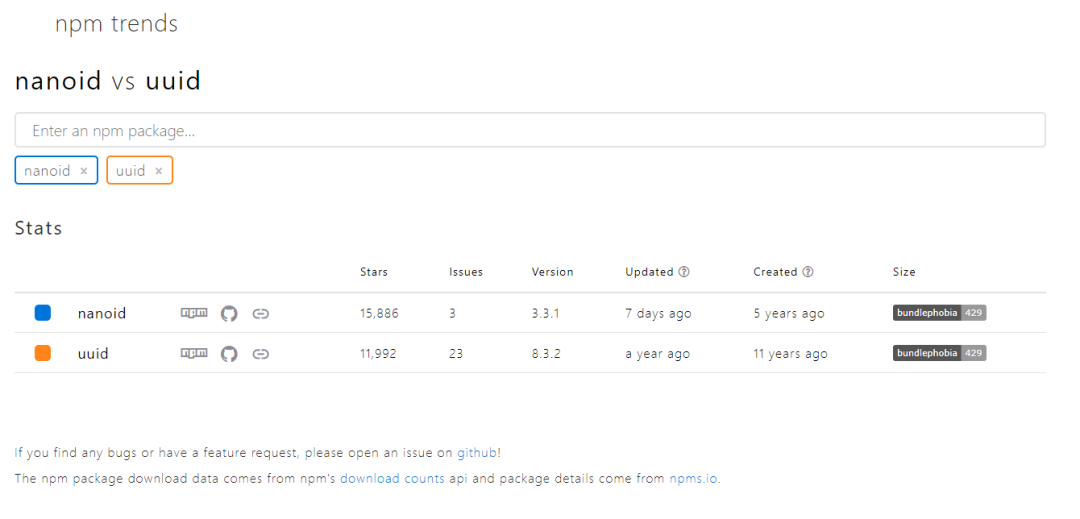Open uuid's GitHub repository icon
The height and width of the screenshot is (519, 1080).
tap(229, 353)
